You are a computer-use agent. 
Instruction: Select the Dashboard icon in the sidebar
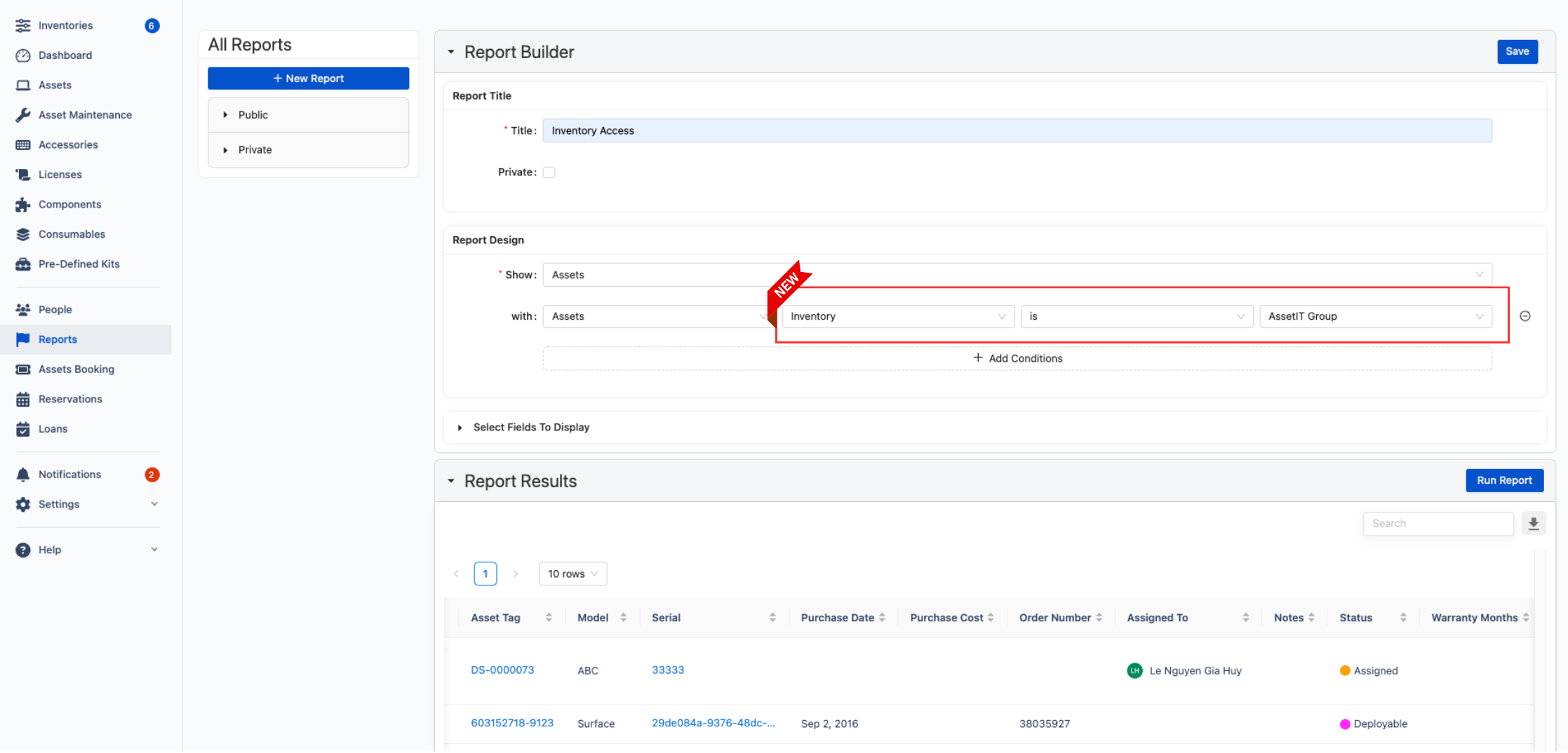pos(22,55)
